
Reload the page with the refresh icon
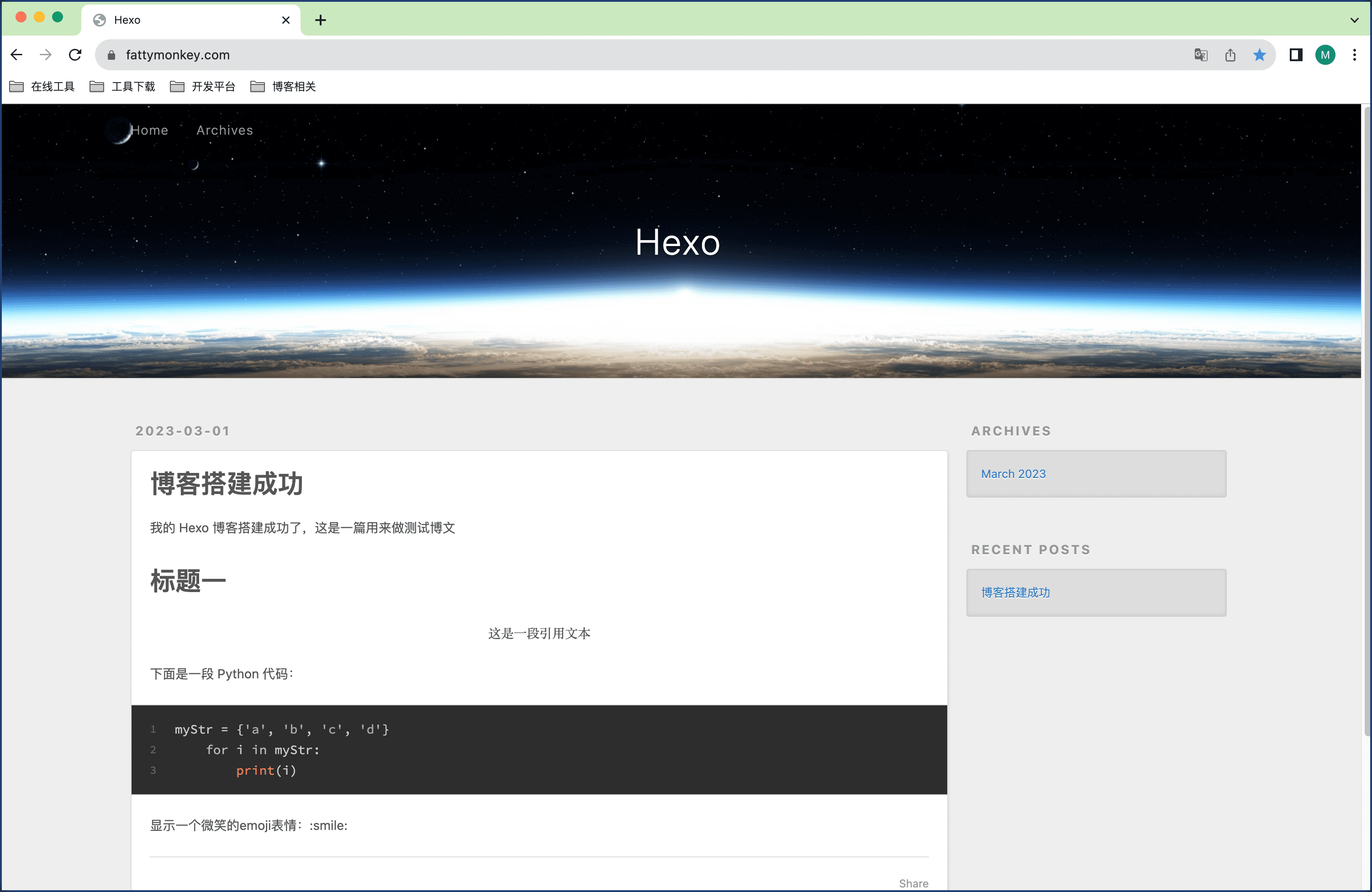75,55
